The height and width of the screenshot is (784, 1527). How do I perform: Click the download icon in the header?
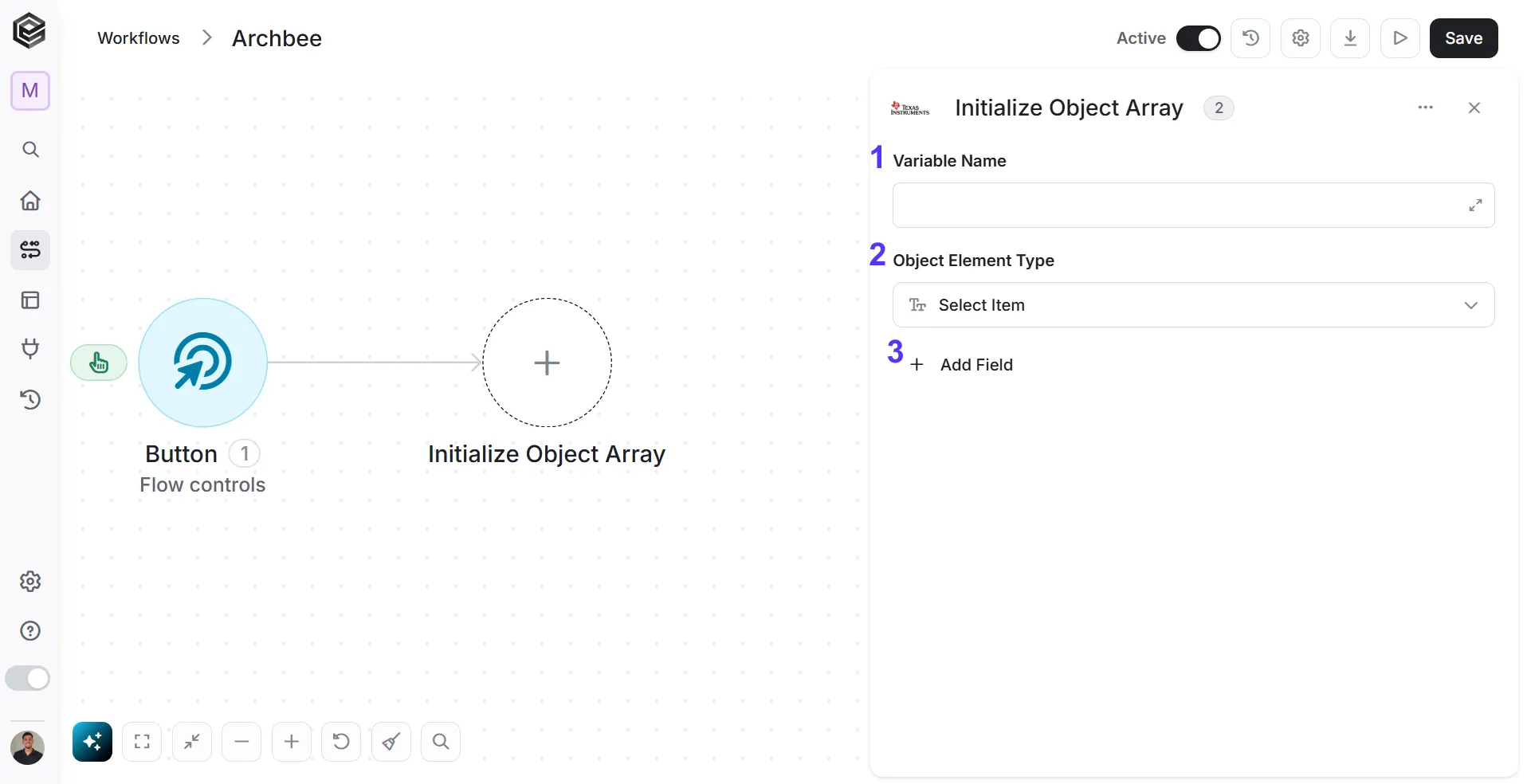click(x=1351, y=38)
